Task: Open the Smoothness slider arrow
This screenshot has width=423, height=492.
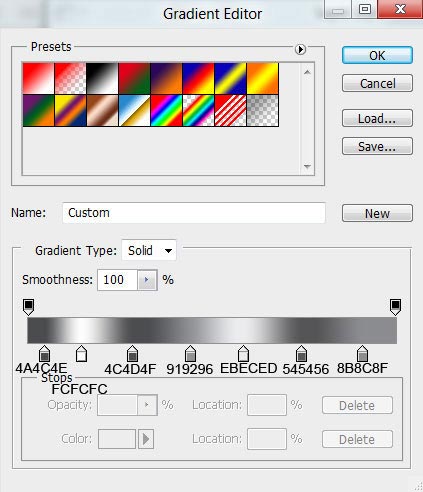Action: point(147,280)
